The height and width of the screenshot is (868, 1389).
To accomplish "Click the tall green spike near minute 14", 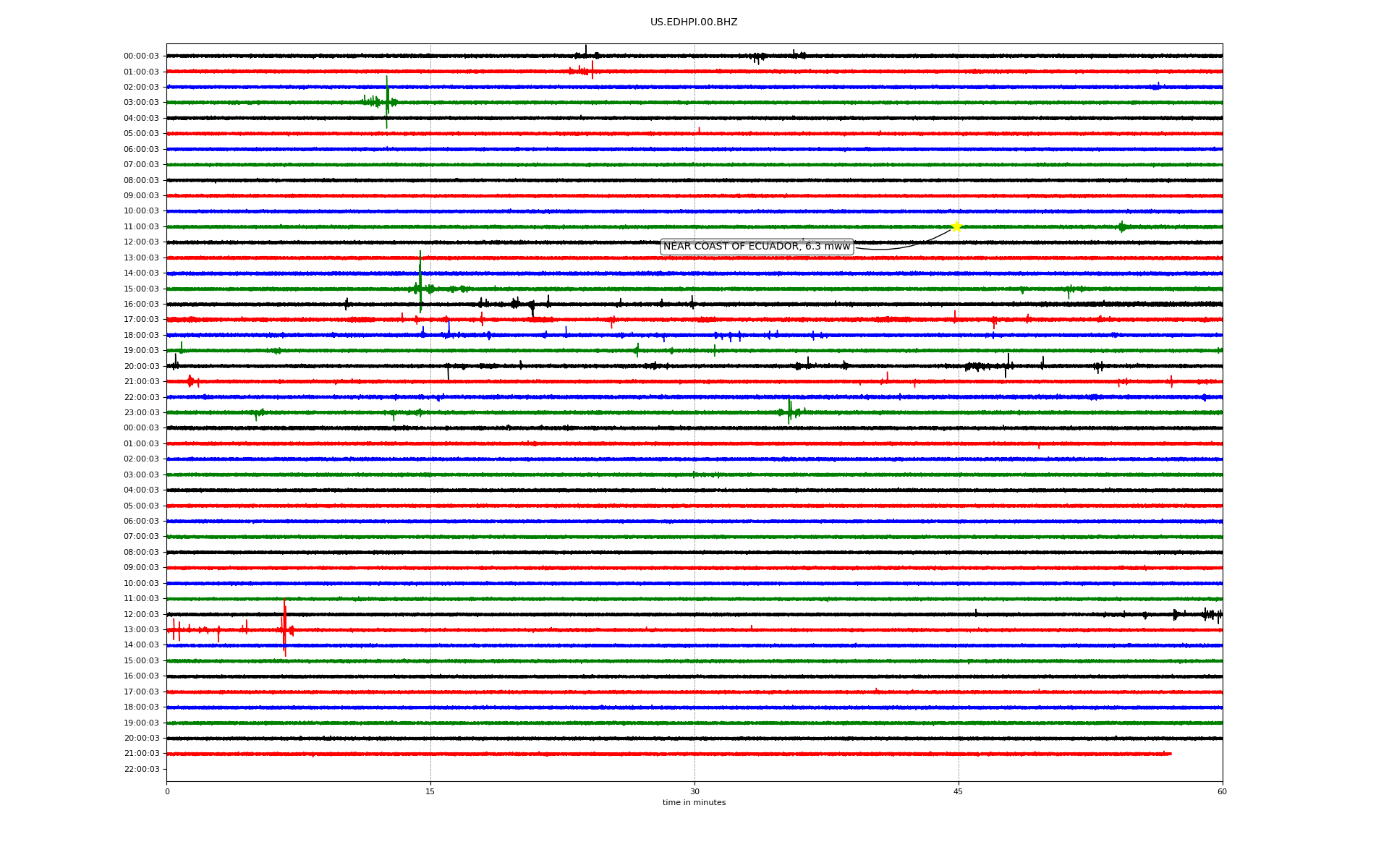I will tap(420, 282).
